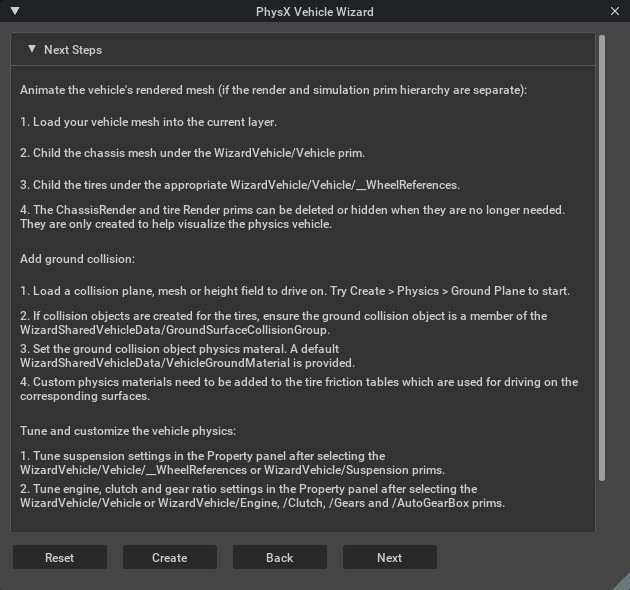
Task: Click the vertical scrollbar thumb
Action: [x=601, y=258]
